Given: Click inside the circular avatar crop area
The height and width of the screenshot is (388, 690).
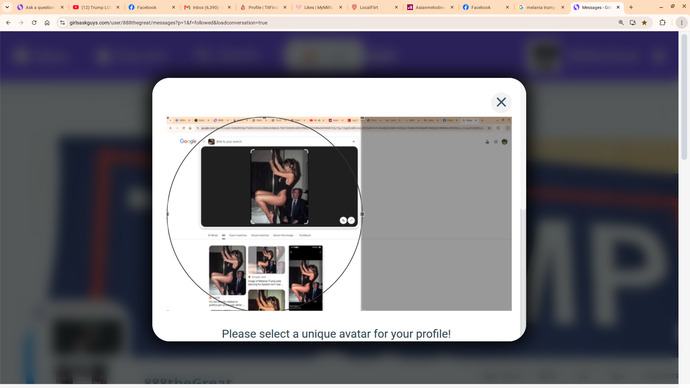Looking at the screenshot, I should (264, 214).
